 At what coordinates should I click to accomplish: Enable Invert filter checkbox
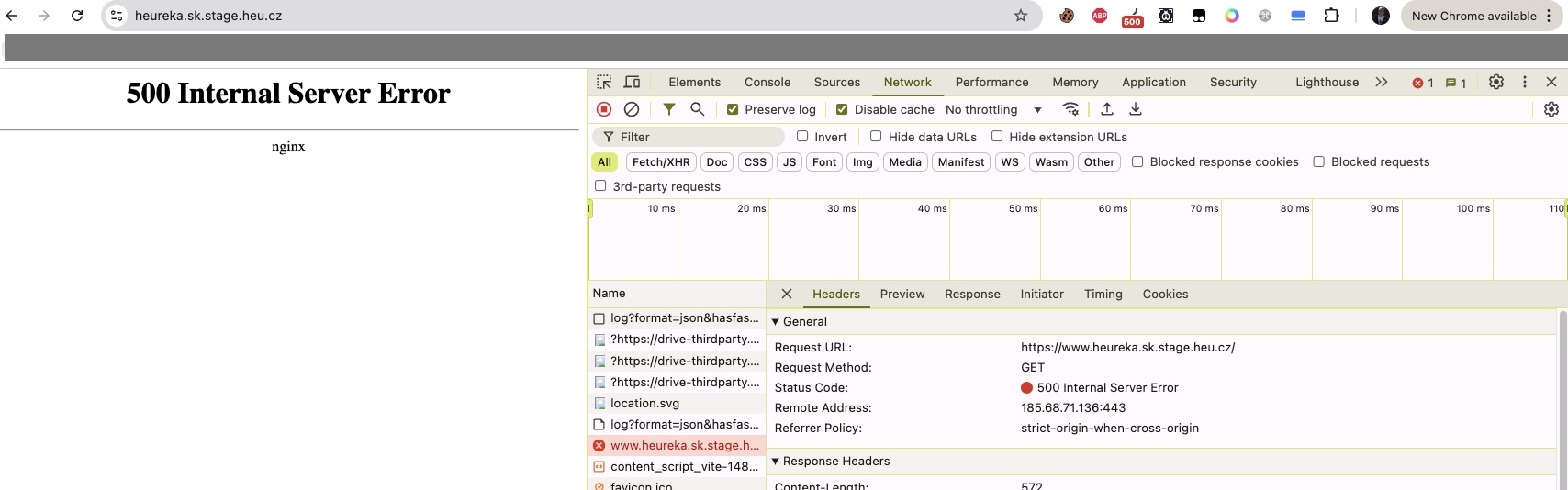tap(802, 136)
